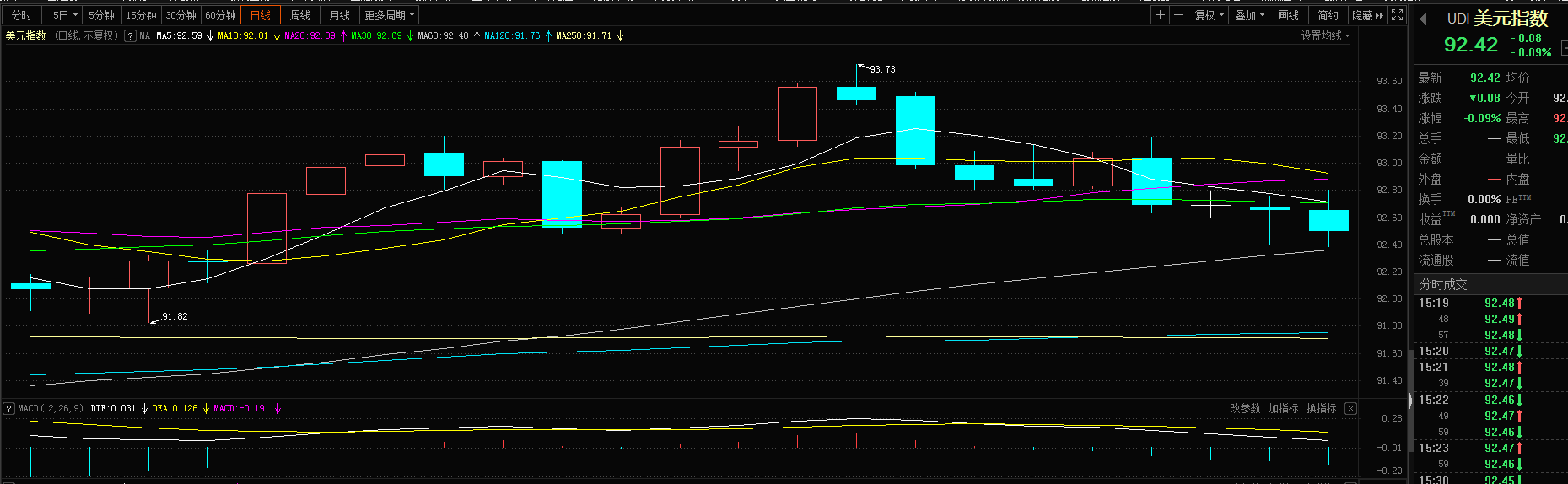The image size is (1568, 484).
Task: Click the MACD help question mark icon
Action: click(x=9, y=408)
